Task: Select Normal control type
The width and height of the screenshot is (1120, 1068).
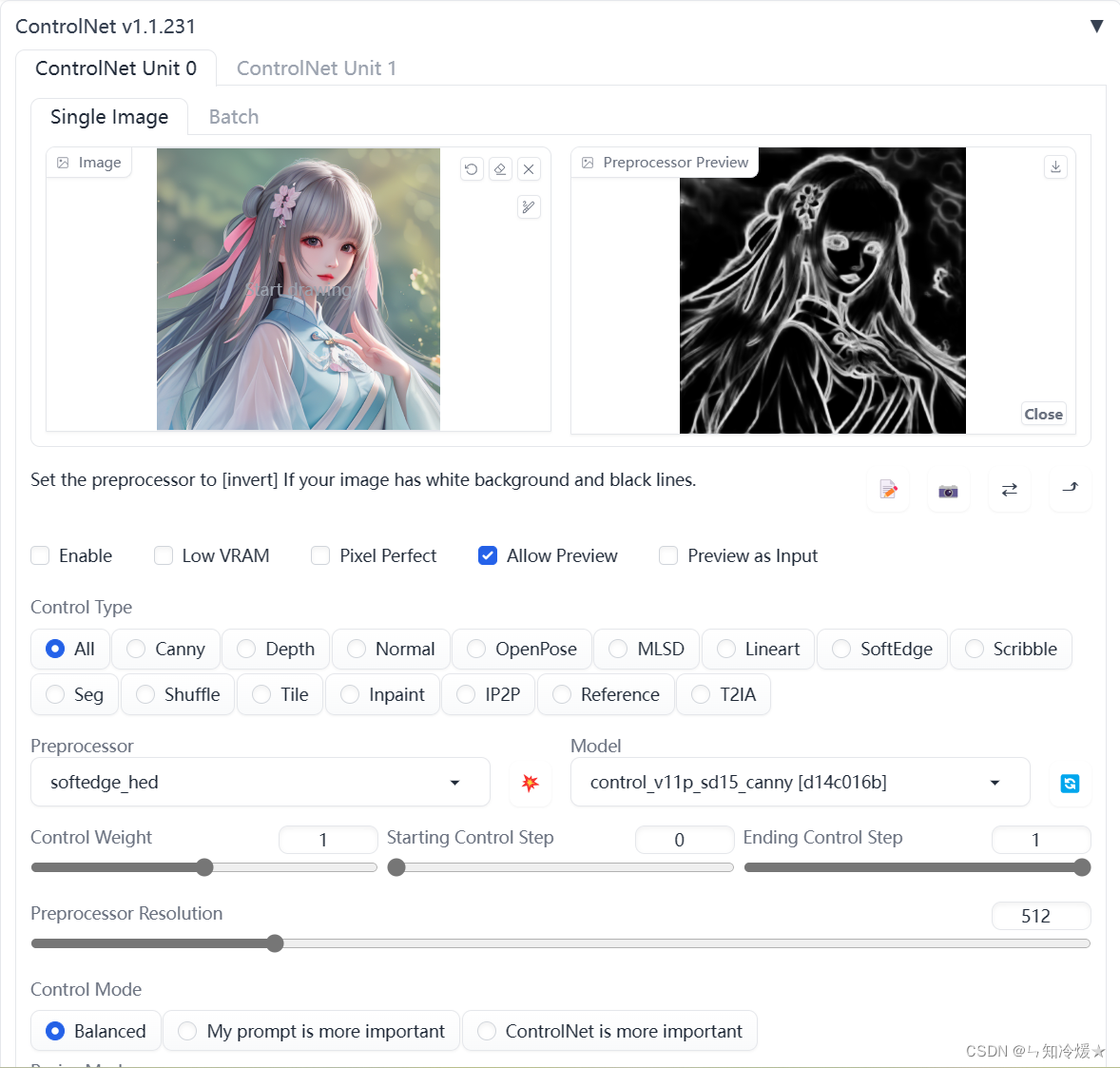Action: [391, 649]
